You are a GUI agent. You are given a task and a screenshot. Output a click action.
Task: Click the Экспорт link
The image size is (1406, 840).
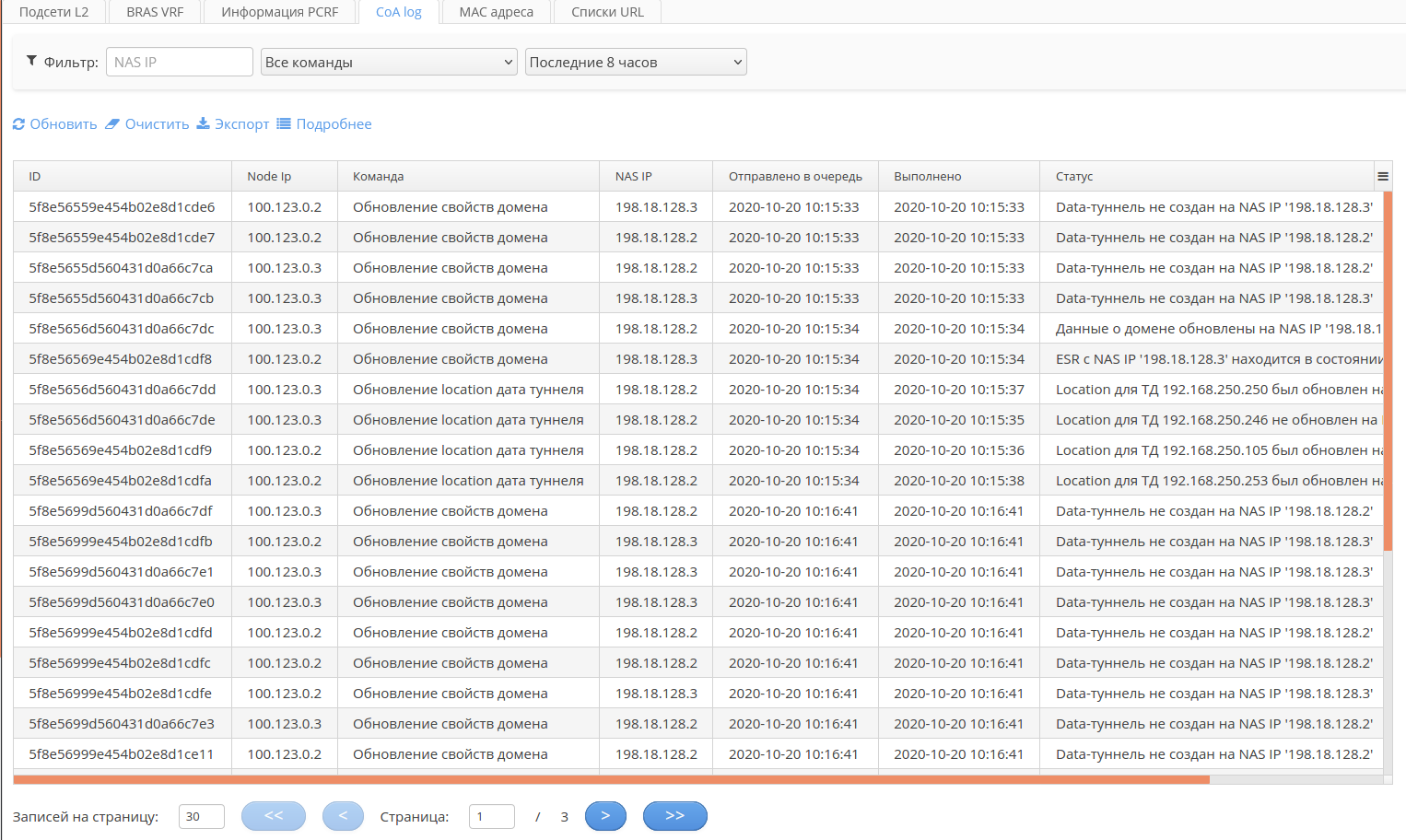pos(241,124)
